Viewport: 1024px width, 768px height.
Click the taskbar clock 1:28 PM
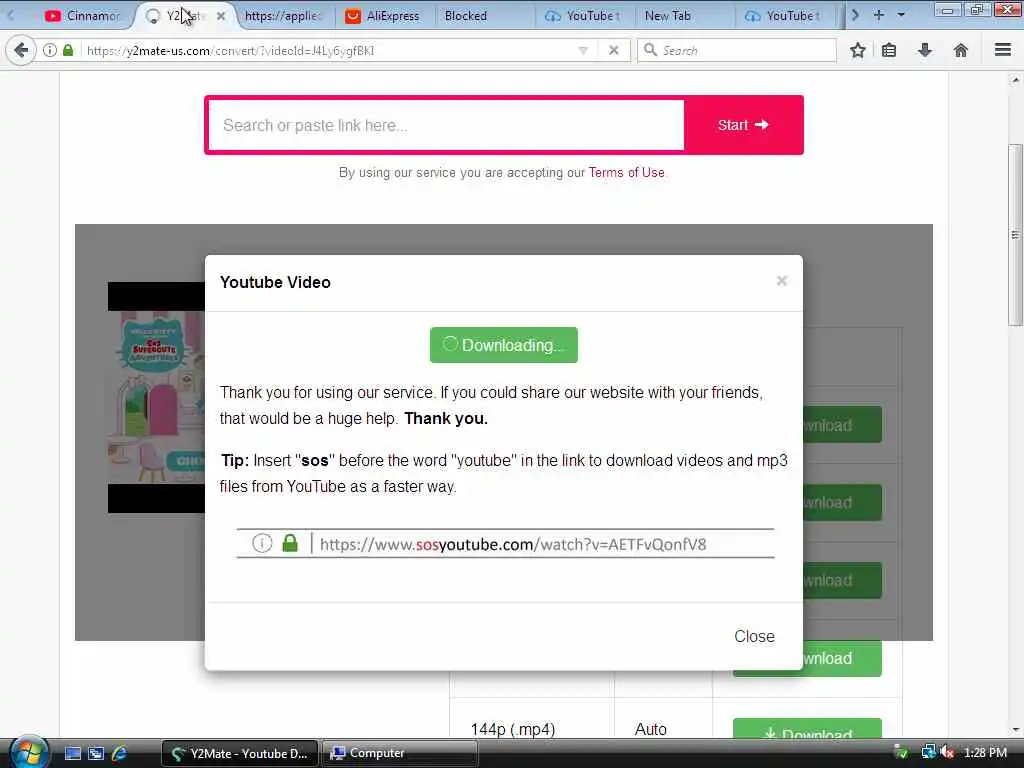pyautogui.click(x=985, y=752)
